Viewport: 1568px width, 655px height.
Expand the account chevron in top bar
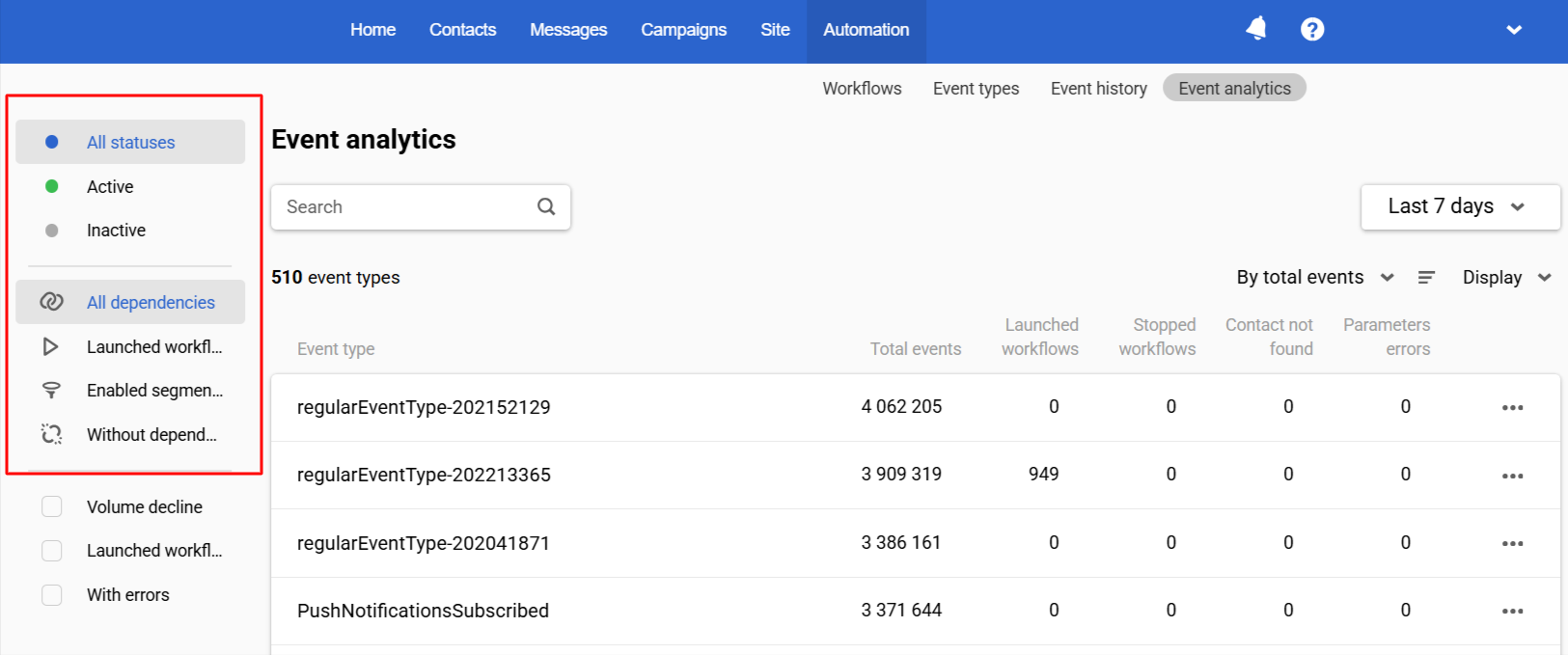(1513, 30)
